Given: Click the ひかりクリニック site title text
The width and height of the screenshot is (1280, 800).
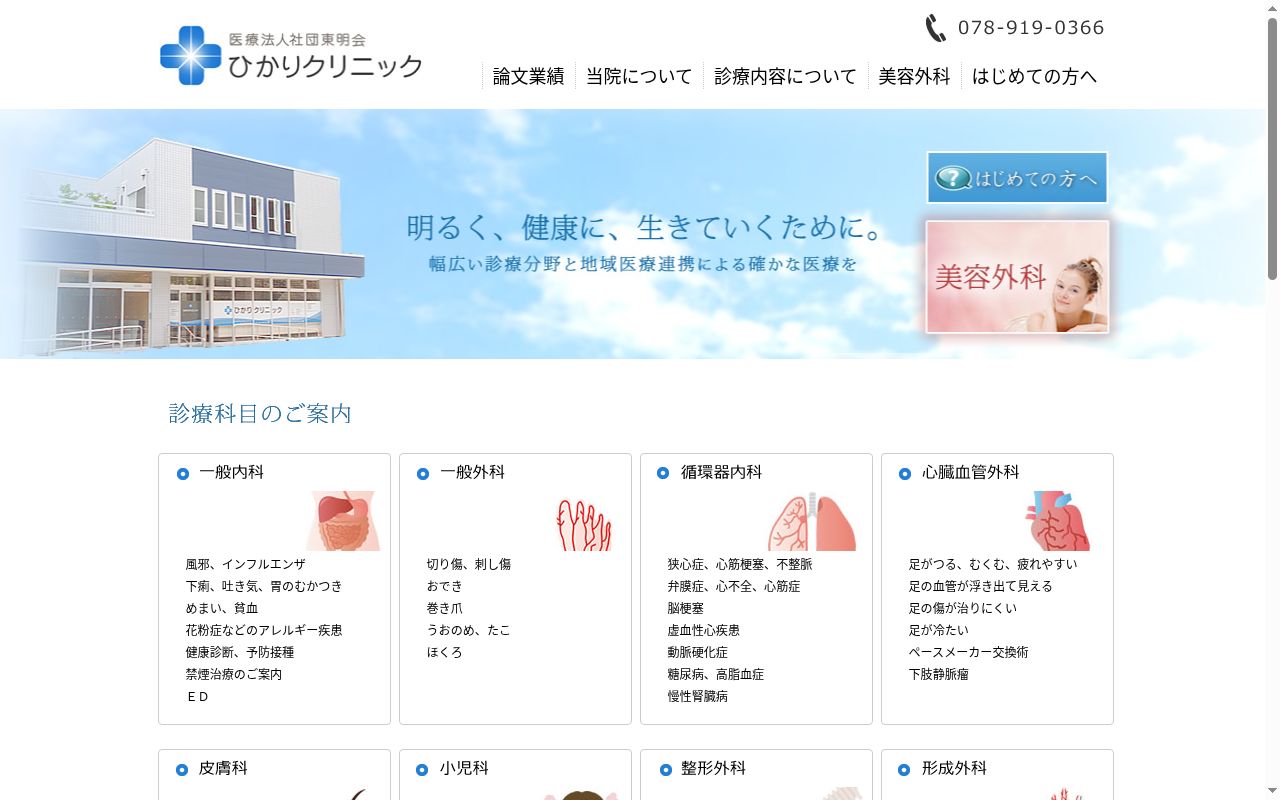Looking at the screenshot, I should tap(325, 66).
